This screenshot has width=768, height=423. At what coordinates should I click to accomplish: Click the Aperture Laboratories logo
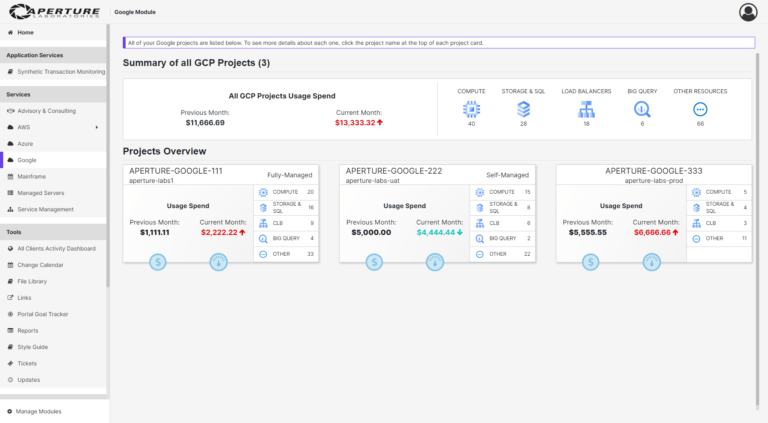tap(54, 12)
